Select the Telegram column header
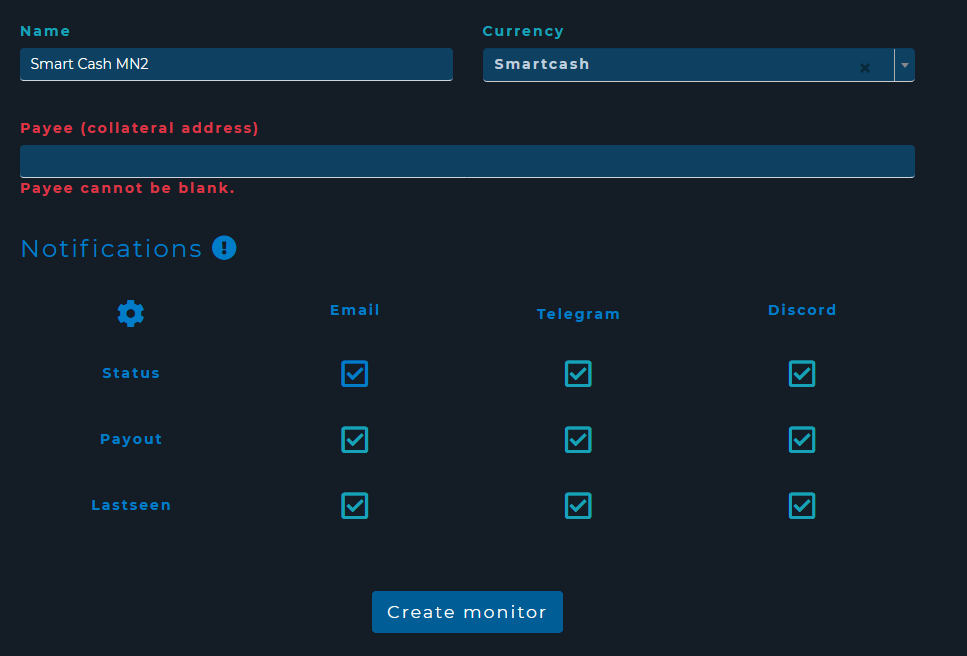This screenshot has height=656, width=967. coord(578,313)
